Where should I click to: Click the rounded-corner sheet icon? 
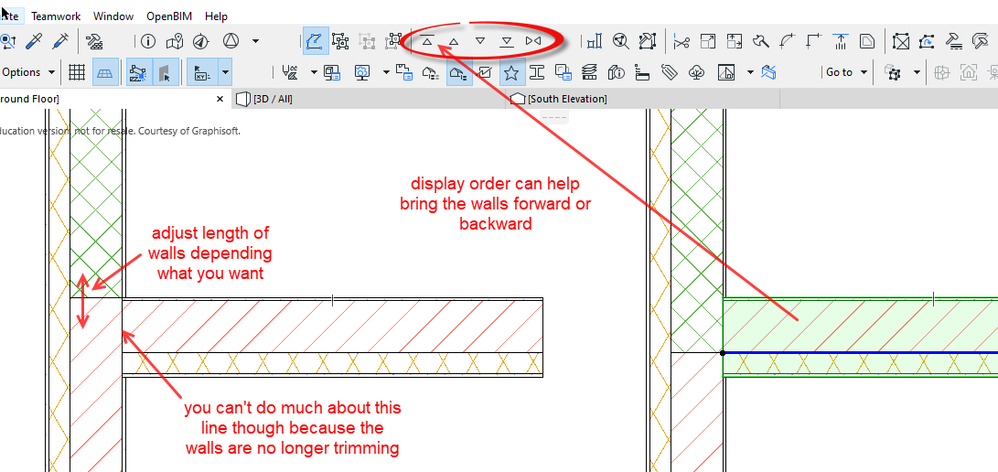[866, 42]
